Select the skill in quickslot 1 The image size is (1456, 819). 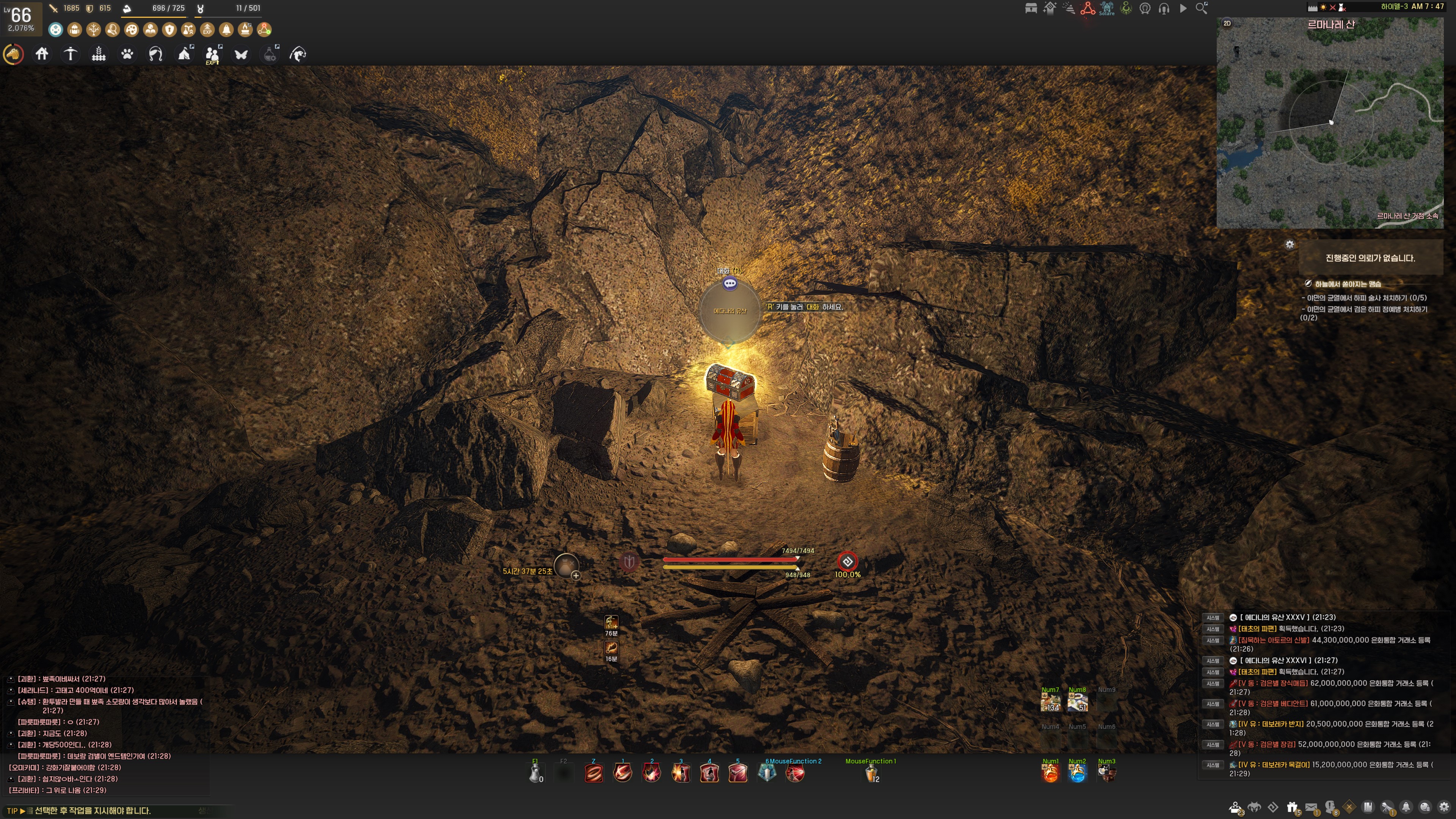[x=622, y=773]
